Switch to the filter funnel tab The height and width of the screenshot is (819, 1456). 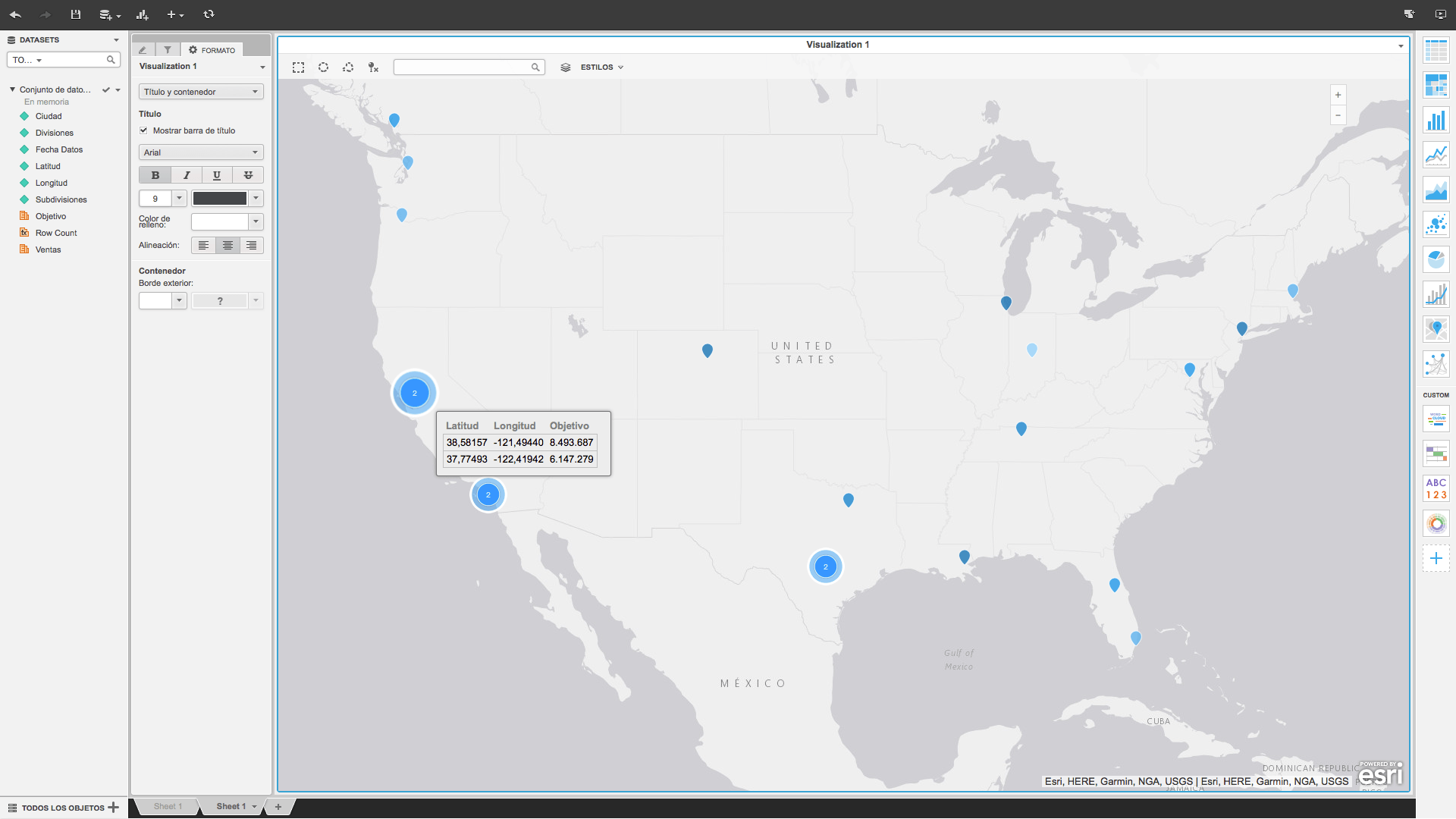[168, 50]
